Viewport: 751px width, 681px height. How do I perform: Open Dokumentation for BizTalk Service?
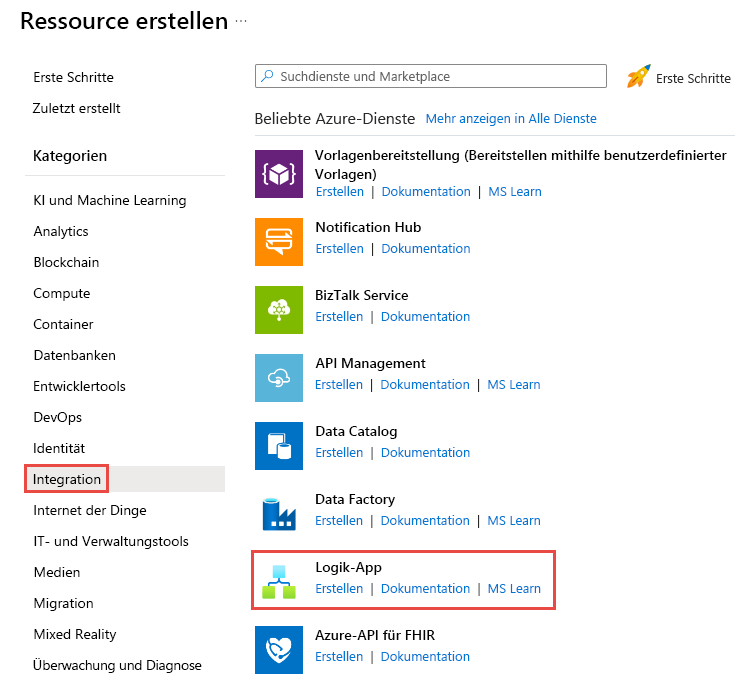coord(425,317)
